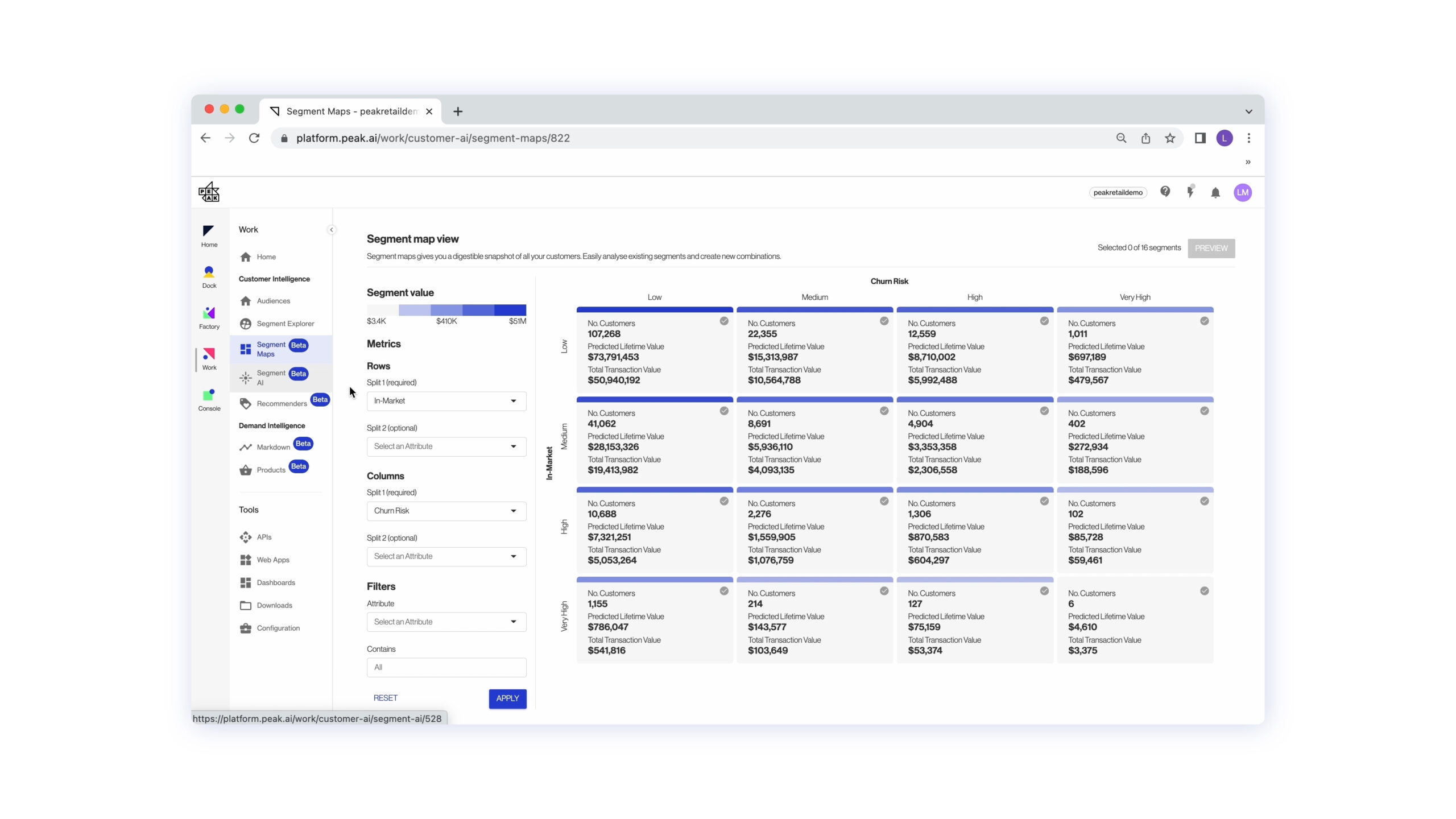Open Segment Explorer in the sidebar
This screenshot has height=819, width=1456.
[285, 324]
